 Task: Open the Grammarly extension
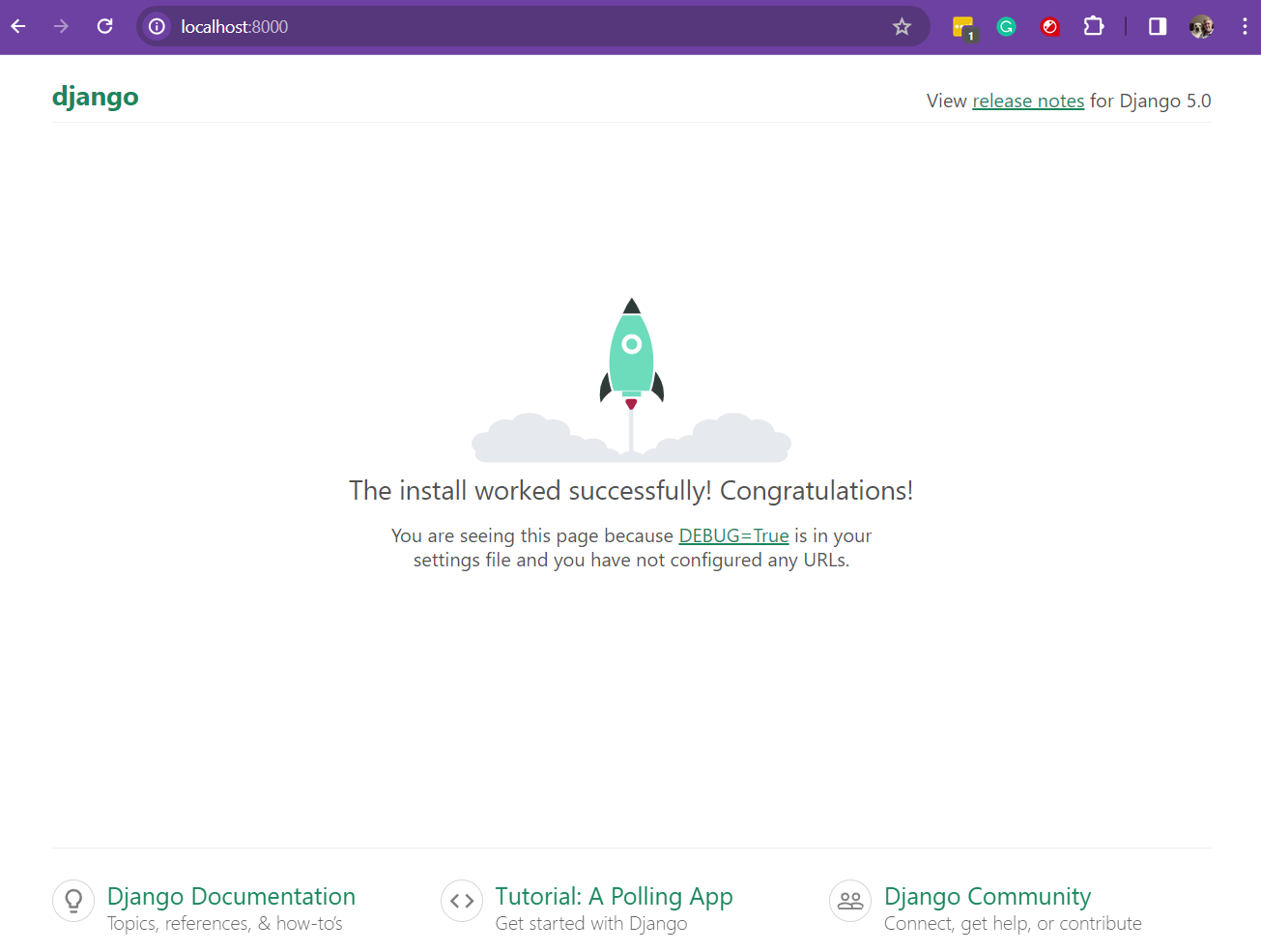1006,26
